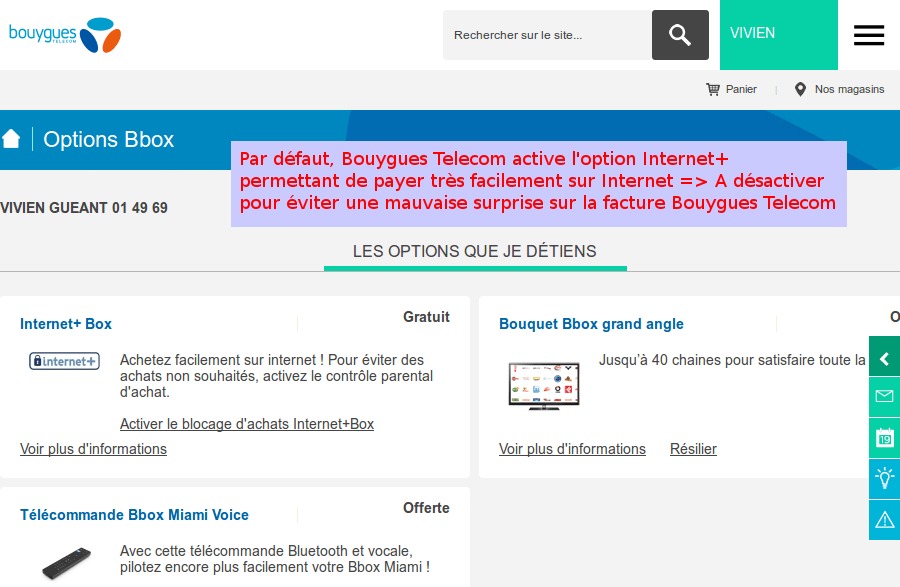Open the email contact icon in the sidebar
This screenshot has height=587, width=900.
(x=884, y=397)
